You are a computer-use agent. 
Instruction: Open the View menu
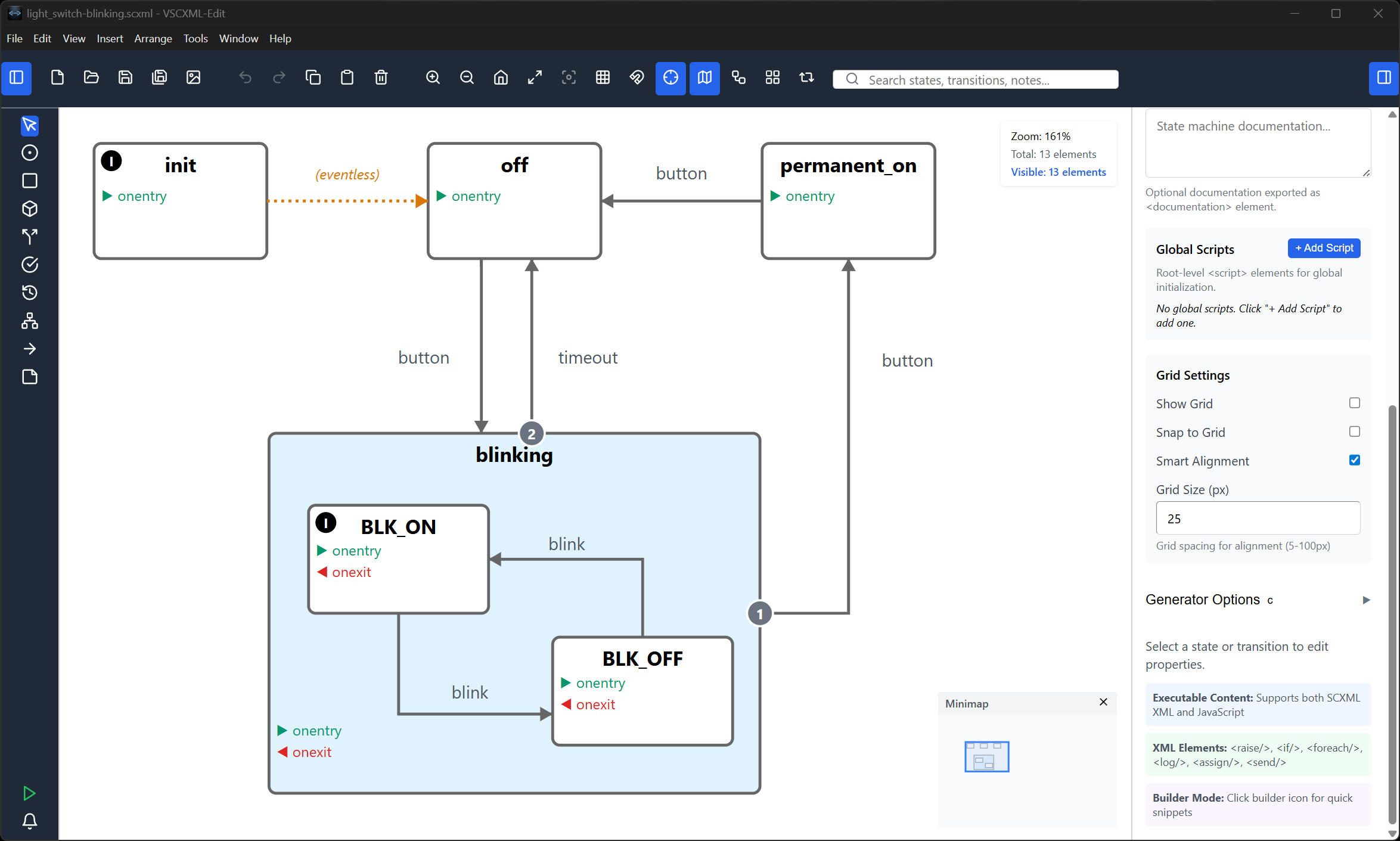(x=74, y=39)
